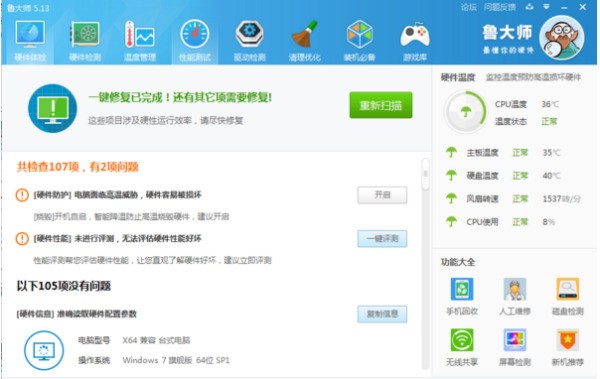600x379 pixels.
Task: Click the X64 兼容 台式电脑 model text
Action: point(156,340)
